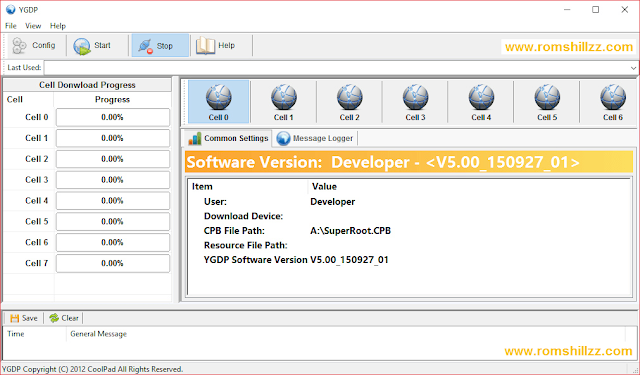Click the Software Version orange banner

pos(409,162)
